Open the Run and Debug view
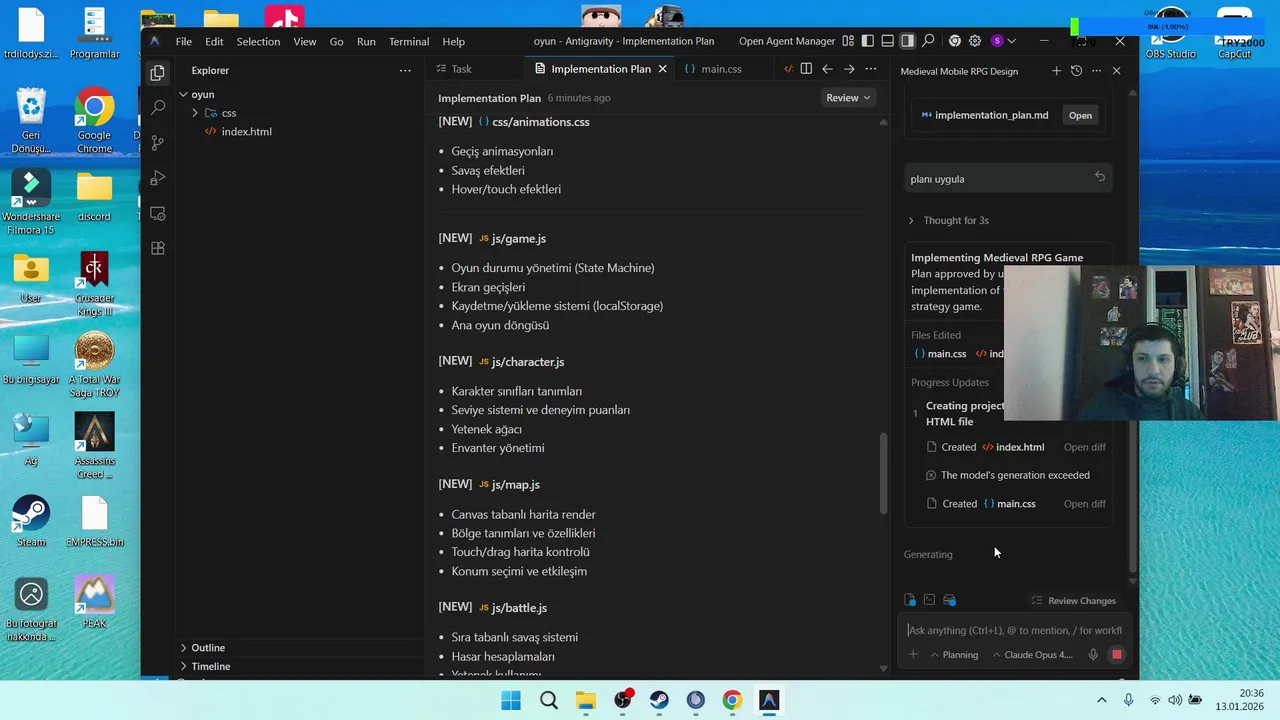 pos(157,178)
